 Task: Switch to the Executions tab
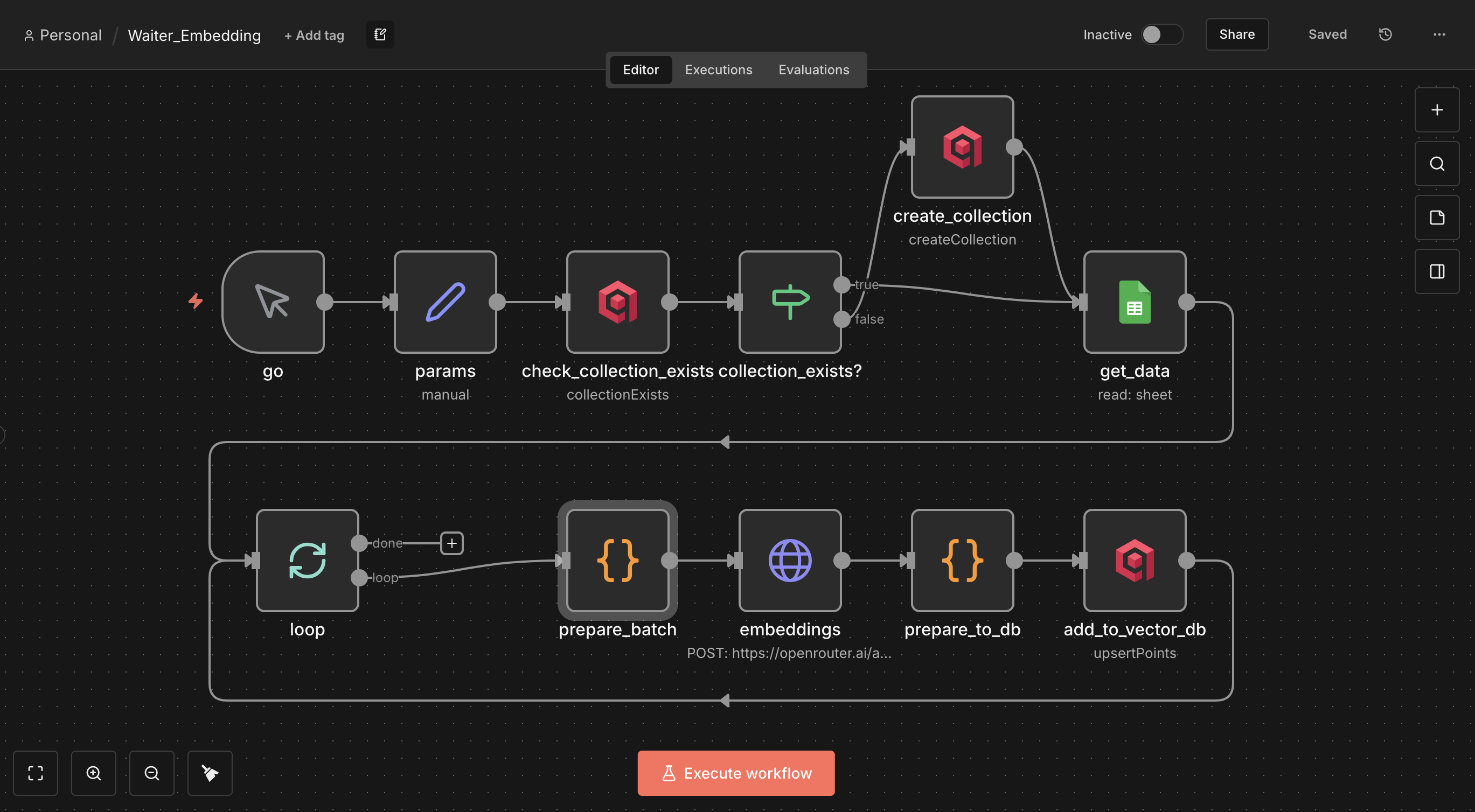click(718, 70)
